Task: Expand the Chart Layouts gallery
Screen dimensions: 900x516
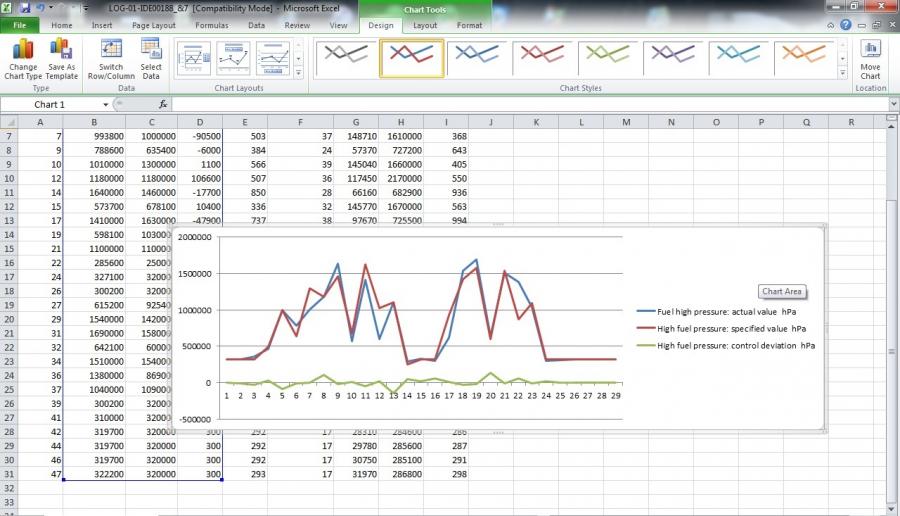Action: (298, 73)
